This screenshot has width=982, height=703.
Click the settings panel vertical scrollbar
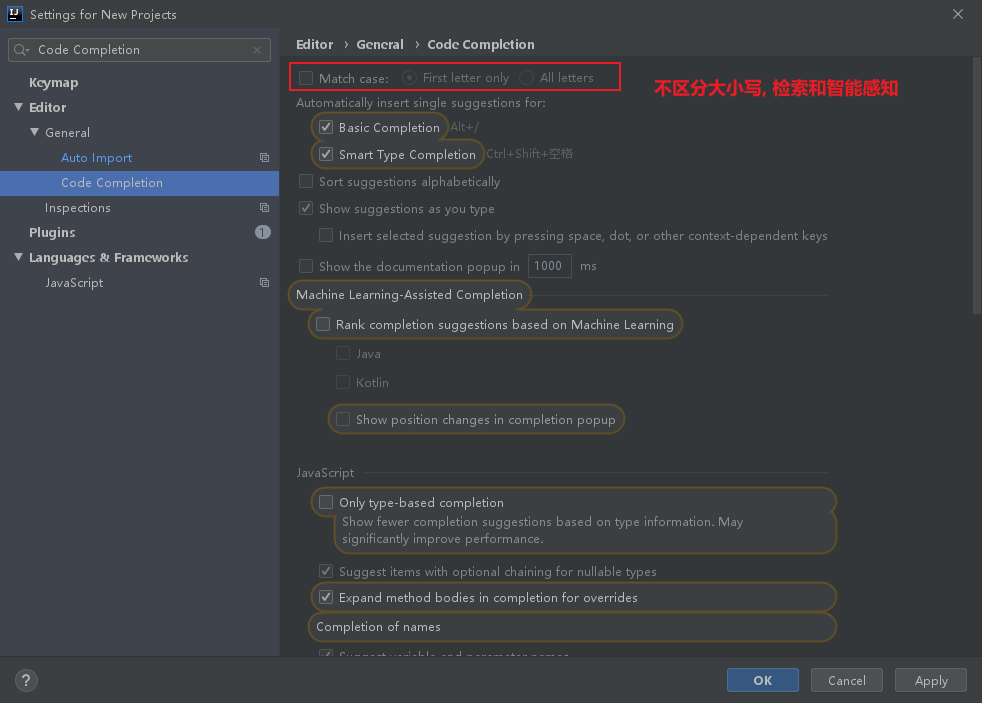click(x=976, y=185)
